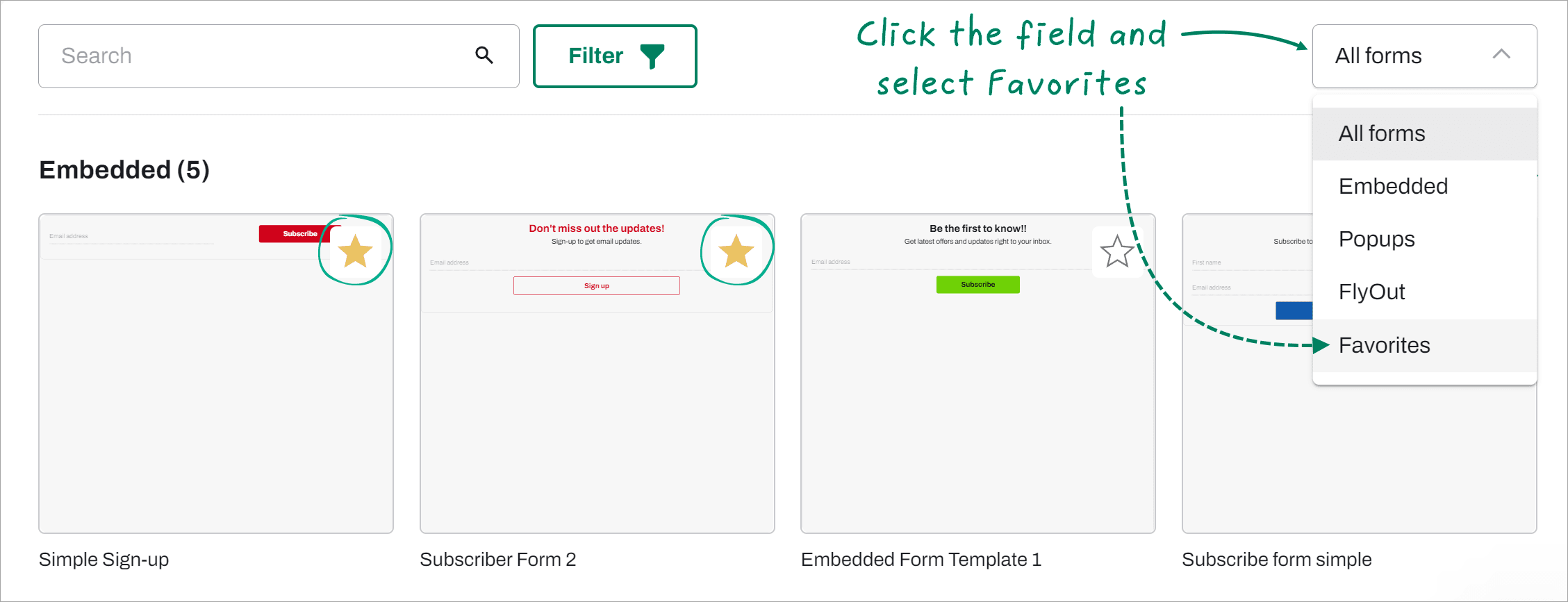Choose Embedded in the forms dropdown list
1568x602 pixels.
(1393, 185)
